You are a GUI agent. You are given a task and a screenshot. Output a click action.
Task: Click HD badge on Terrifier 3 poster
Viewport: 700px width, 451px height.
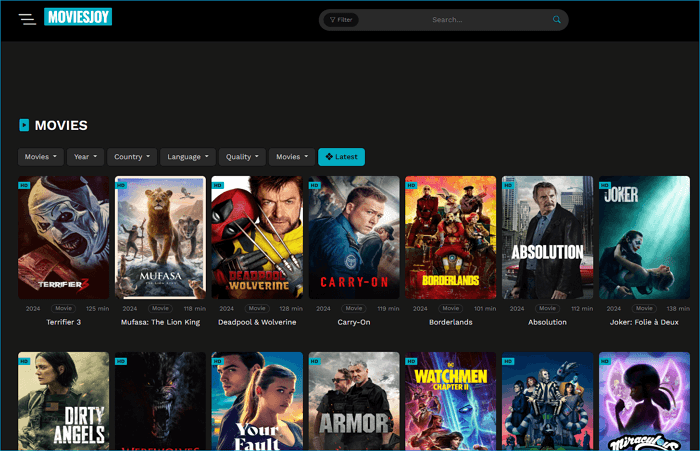(x=24, y=185)
